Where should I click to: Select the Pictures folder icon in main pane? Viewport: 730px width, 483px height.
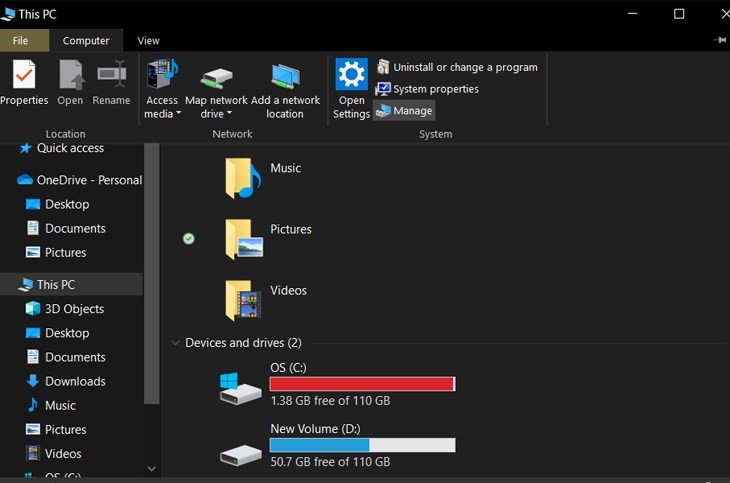(x=243, y=239)
